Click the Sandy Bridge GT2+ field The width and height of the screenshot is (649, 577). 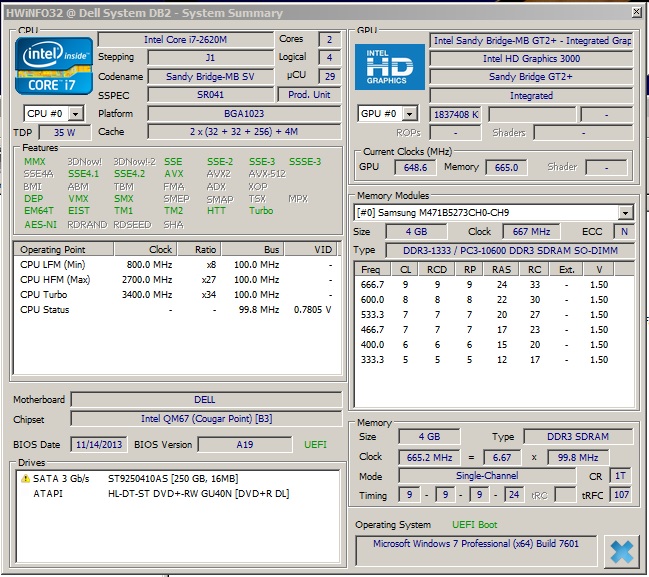tap(531, 77)
